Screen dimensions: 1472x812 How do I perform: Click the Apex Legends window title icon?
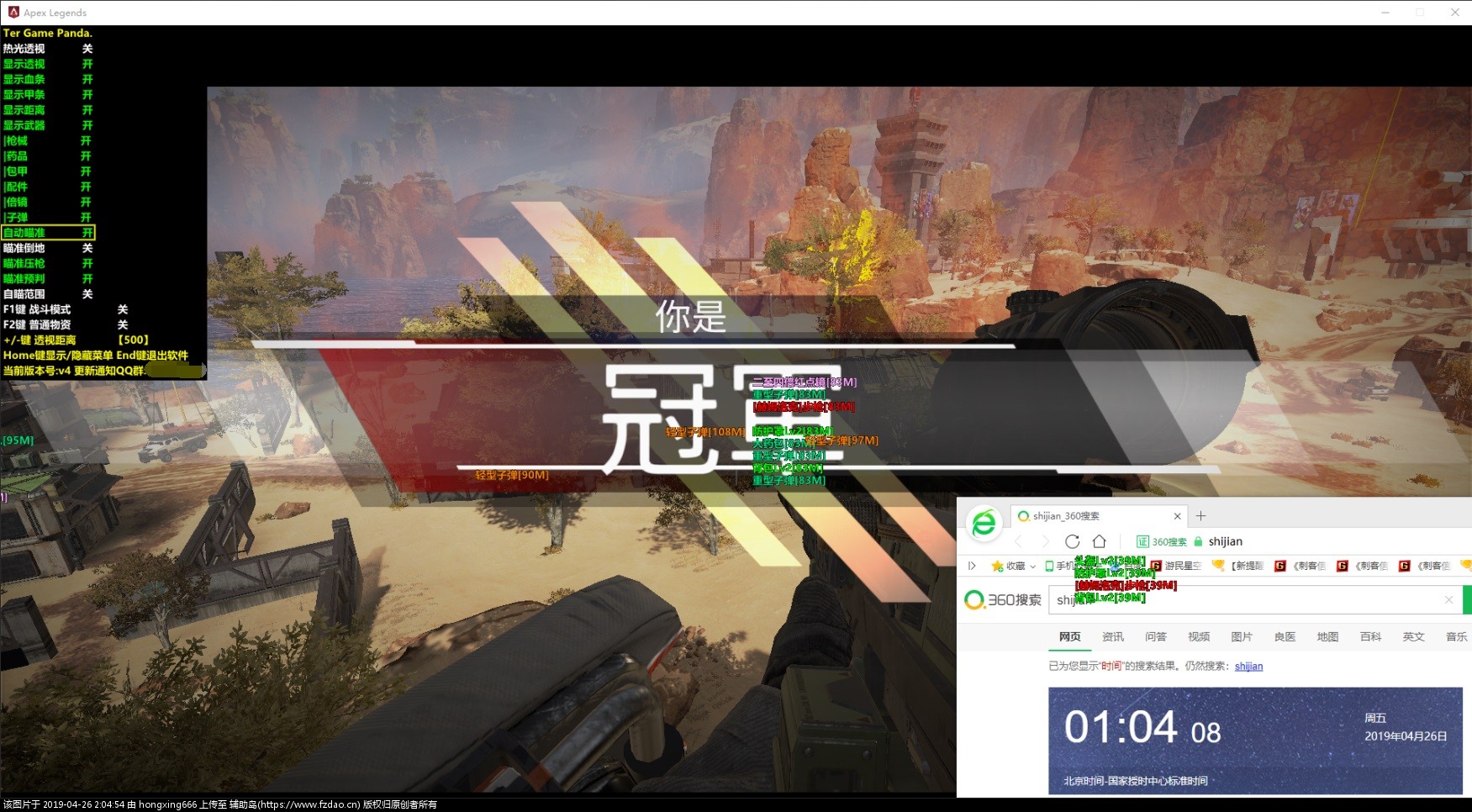click(x=13, y=12)
